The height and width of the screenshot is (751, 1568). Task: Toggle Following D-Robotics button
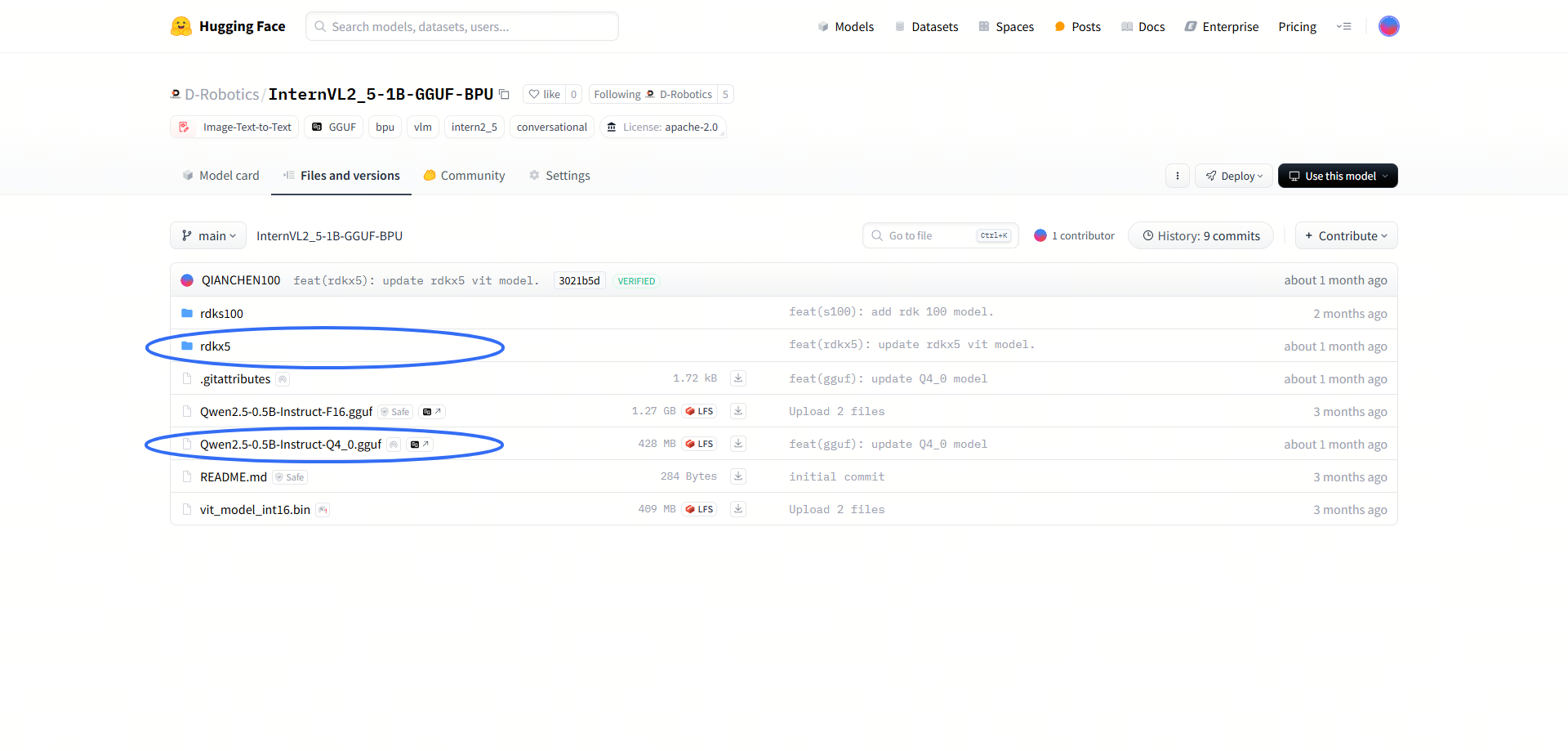[653, 94]
